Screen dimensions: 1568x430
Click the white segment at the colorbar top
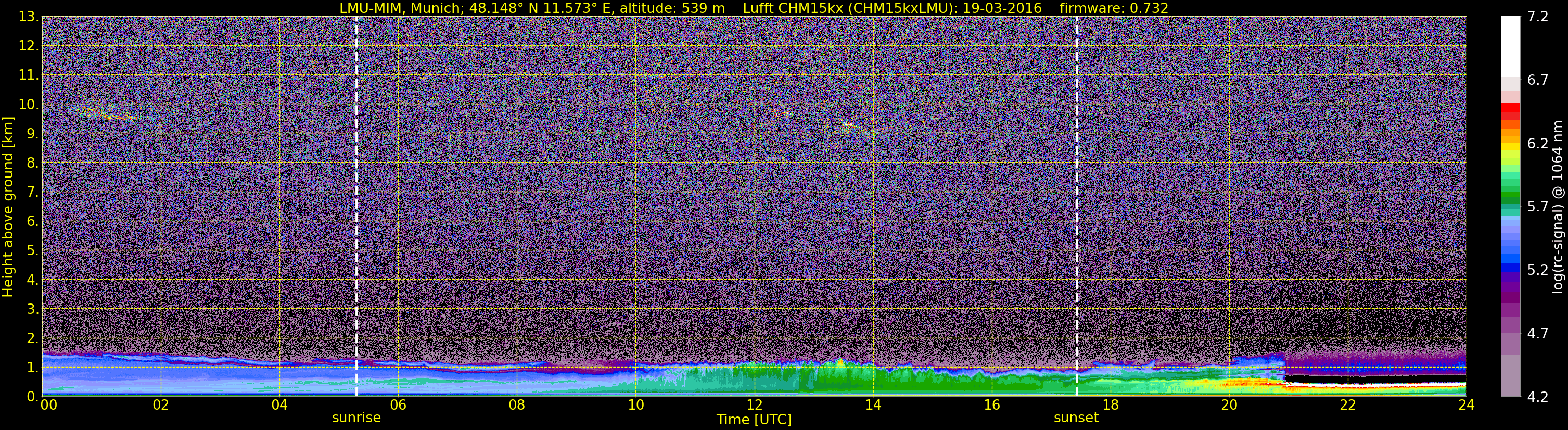pyautogui.click(x=1510, y=46)
